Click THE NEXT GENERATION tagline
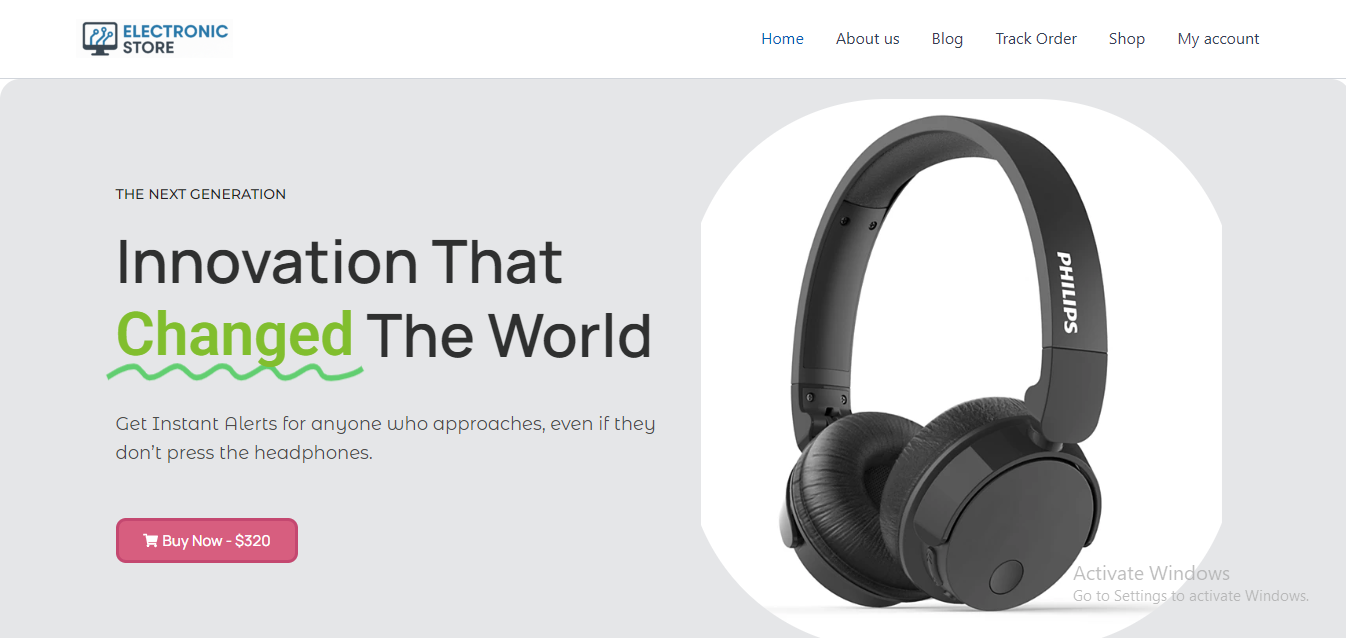 point(201,194)
